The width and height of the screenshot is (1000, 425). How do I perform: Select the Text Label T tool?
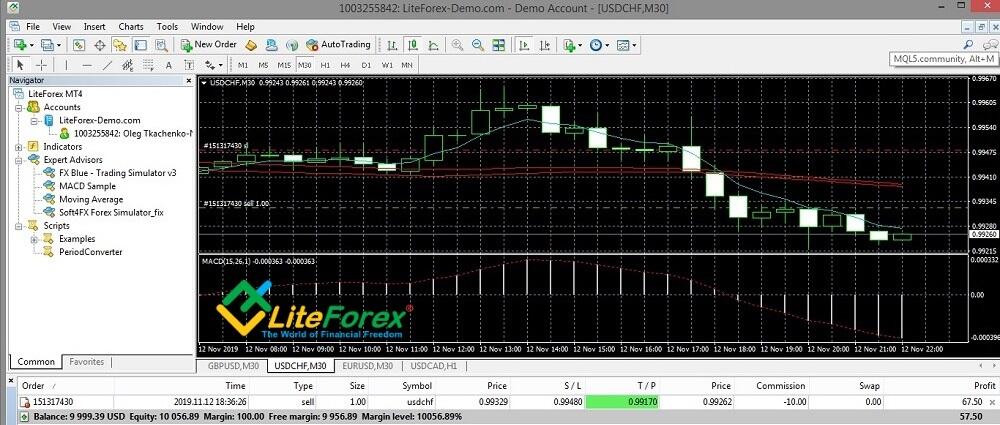point(189,64)
